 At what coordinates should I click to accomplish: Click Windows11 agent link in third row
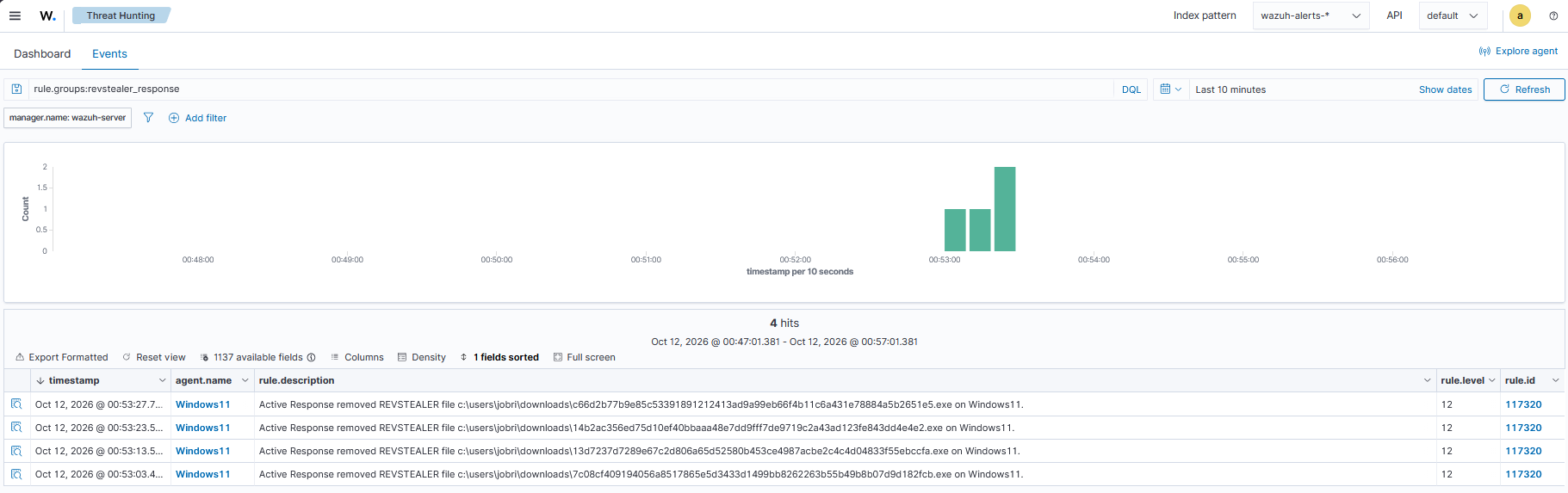pyautogui.click(x=202, y=451)
